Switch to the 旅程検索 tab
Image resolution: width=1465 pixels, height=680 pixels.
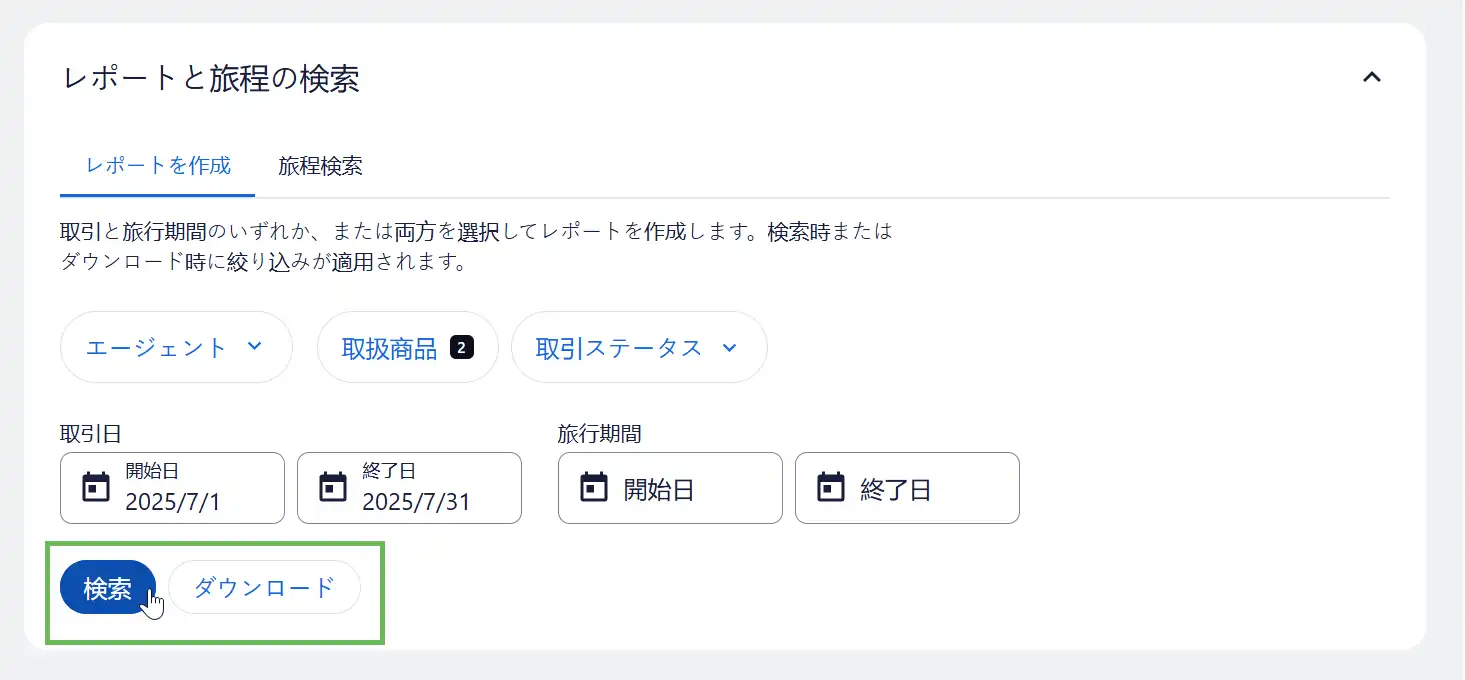click(320, 166)
